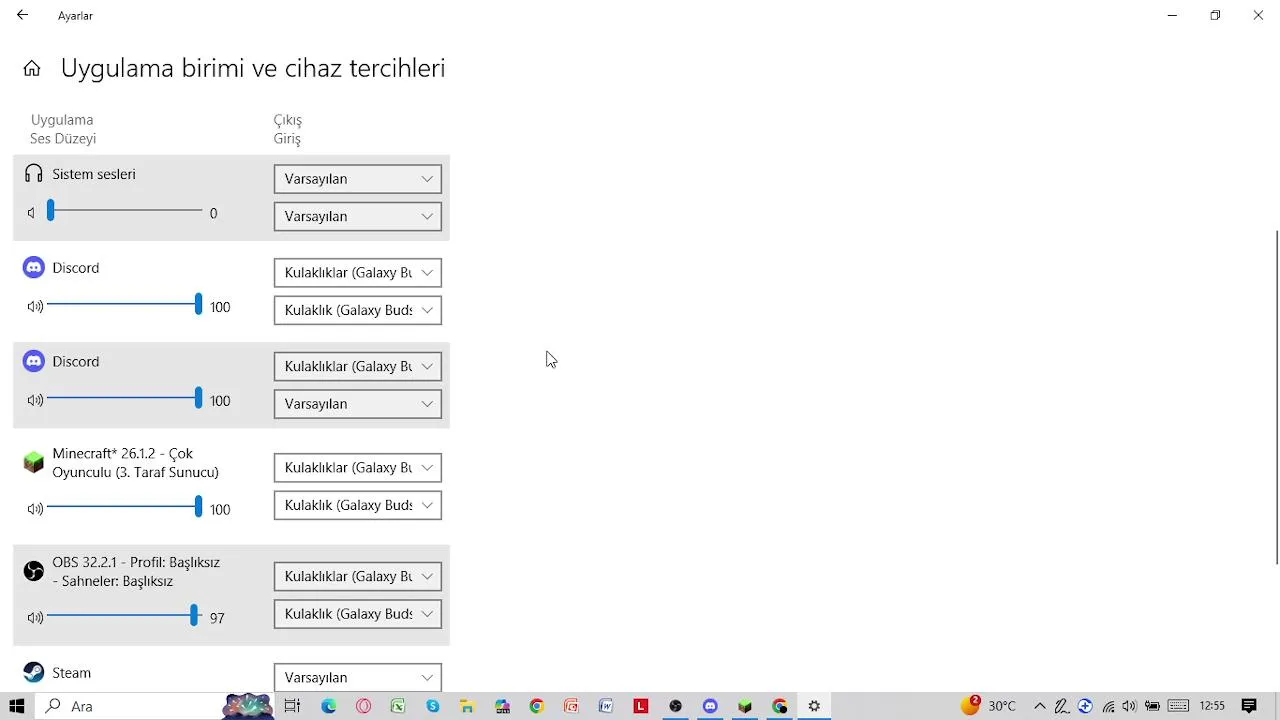This screenshot has height=720, width=1280.
Task: Launch Opera browser from the taskbar
Action: (363, 706)
